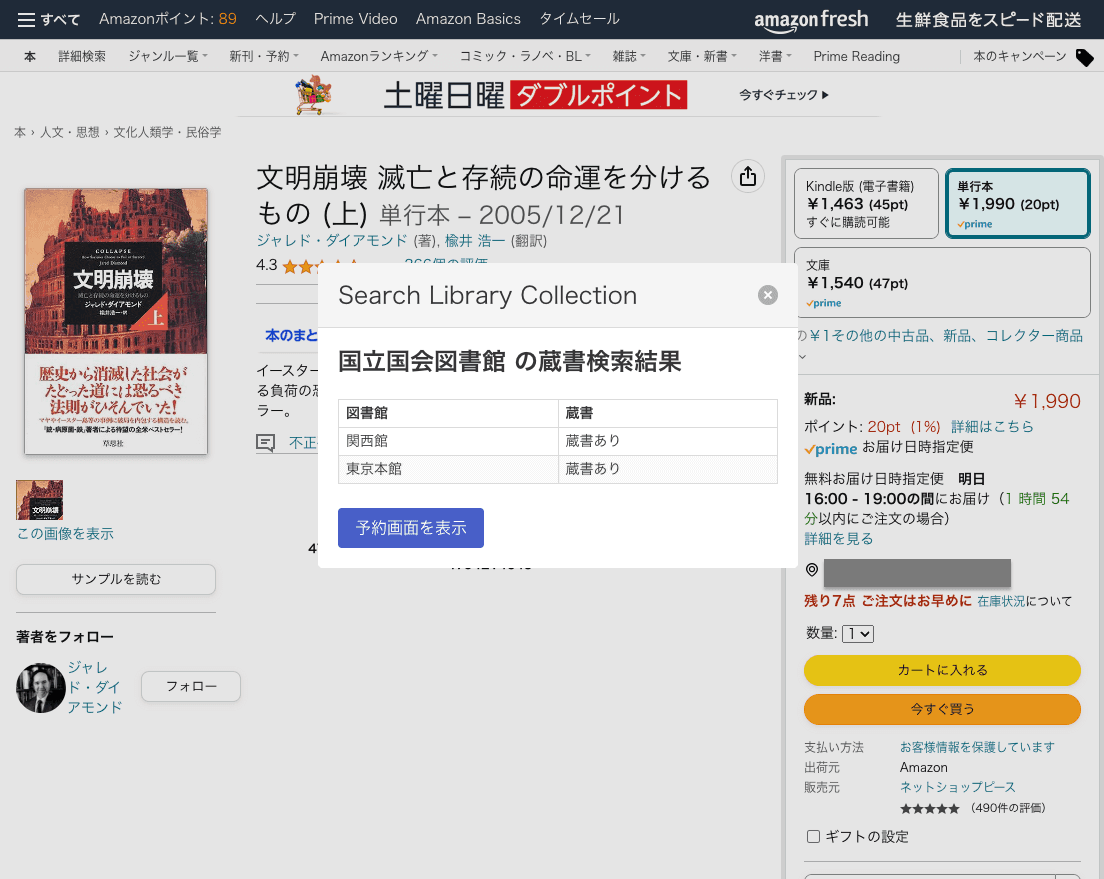Open seller link ネットショップピース
1104x879 pixels.
[958, 787]
